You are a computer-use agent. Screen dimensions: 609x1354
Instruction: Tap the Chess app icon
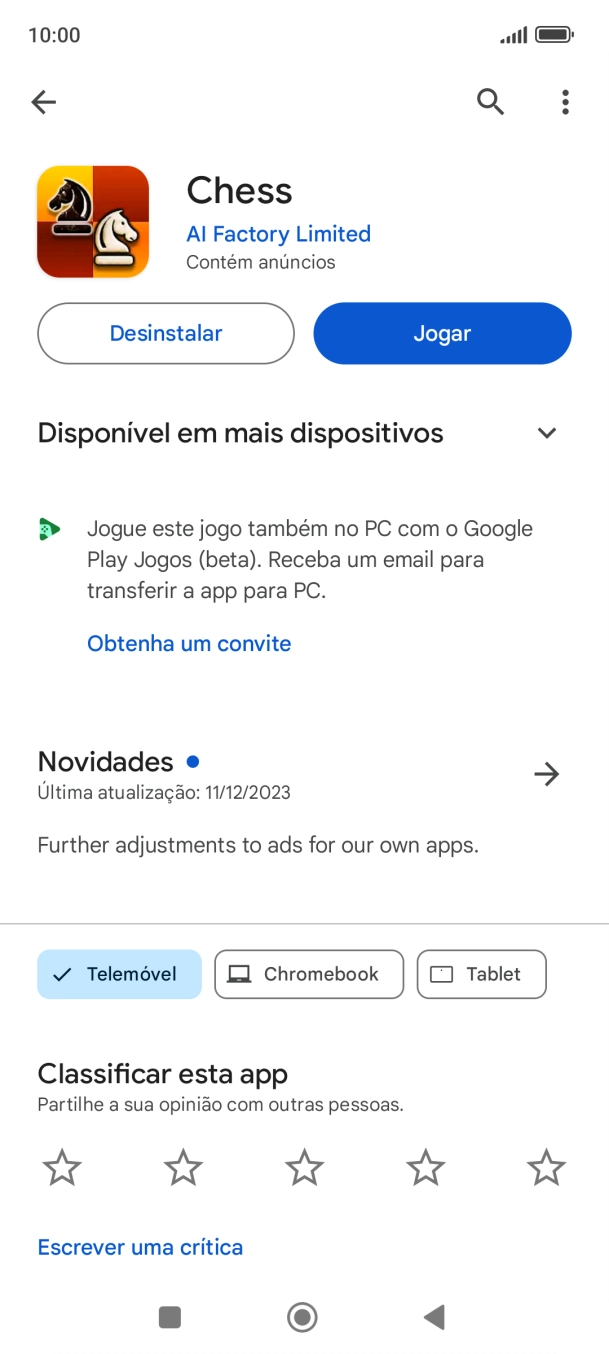[x=92, y=220]
